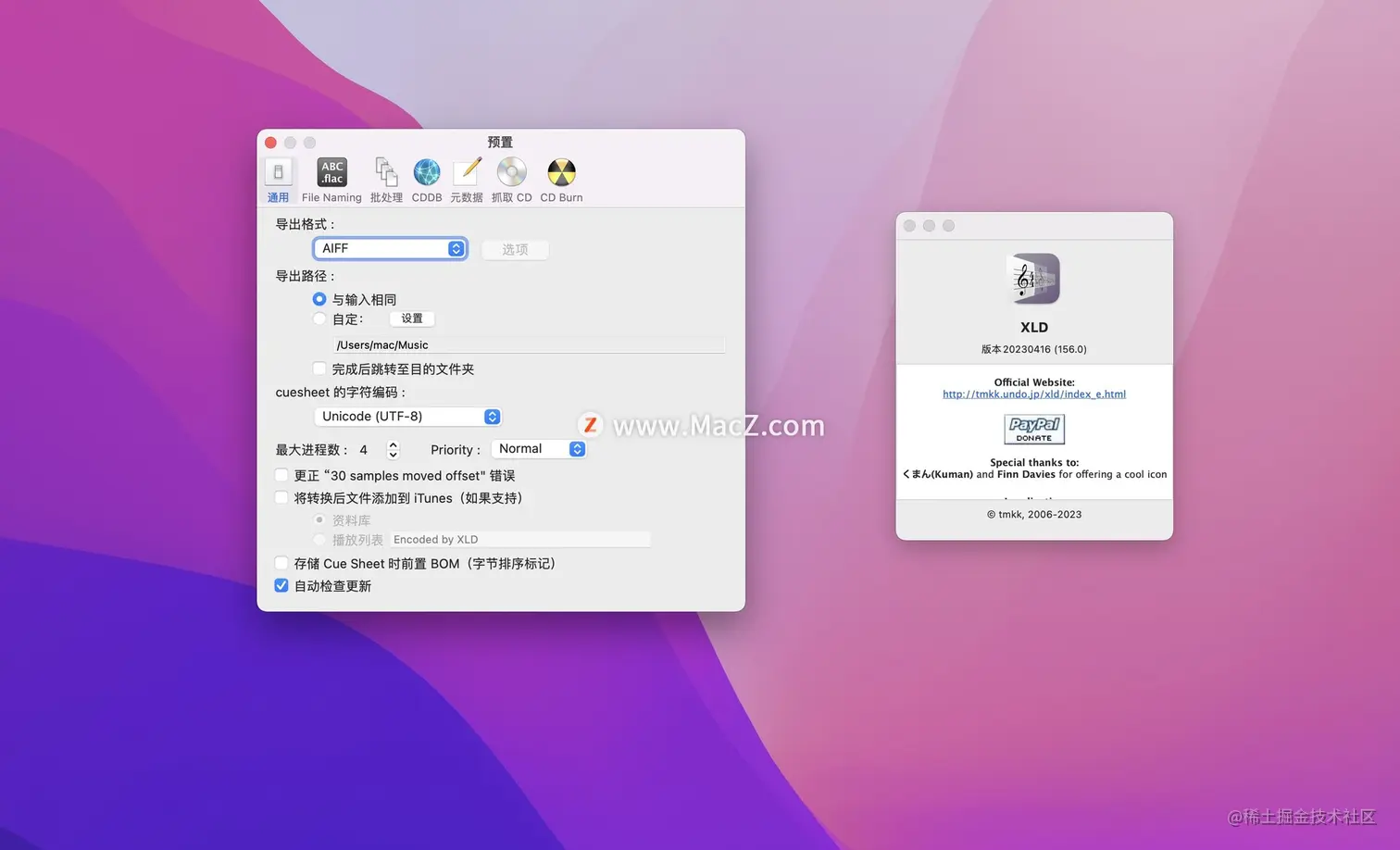The width and height of the screenshot is (1400, 850).
Task: Click the Encoded by XLD playlist field
Action: coord(519,540)
